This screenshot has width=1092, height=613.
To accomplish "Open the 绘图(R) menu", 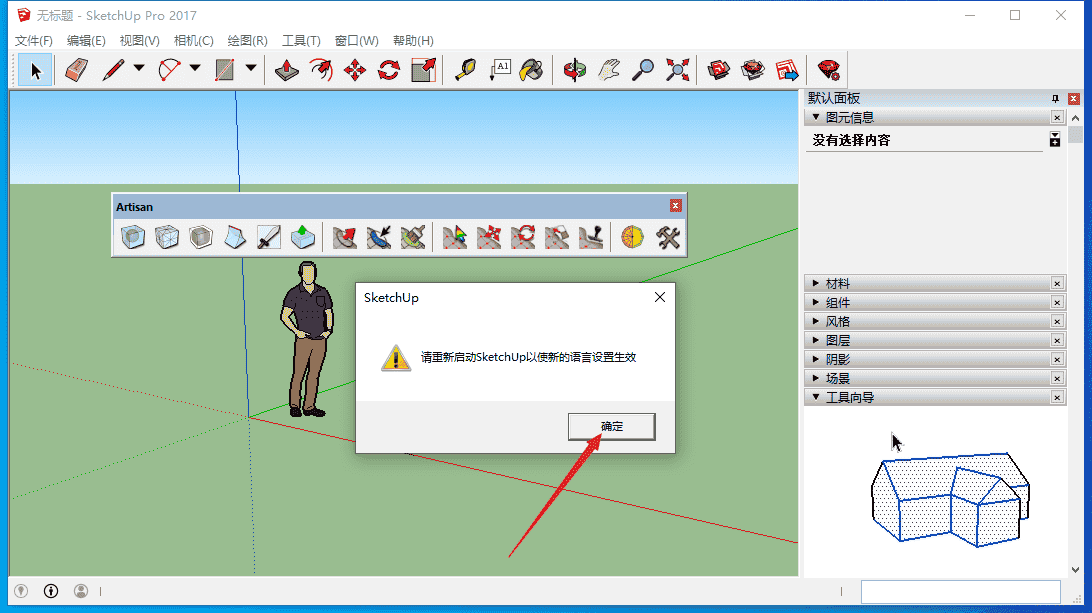I will click(247, 40).
